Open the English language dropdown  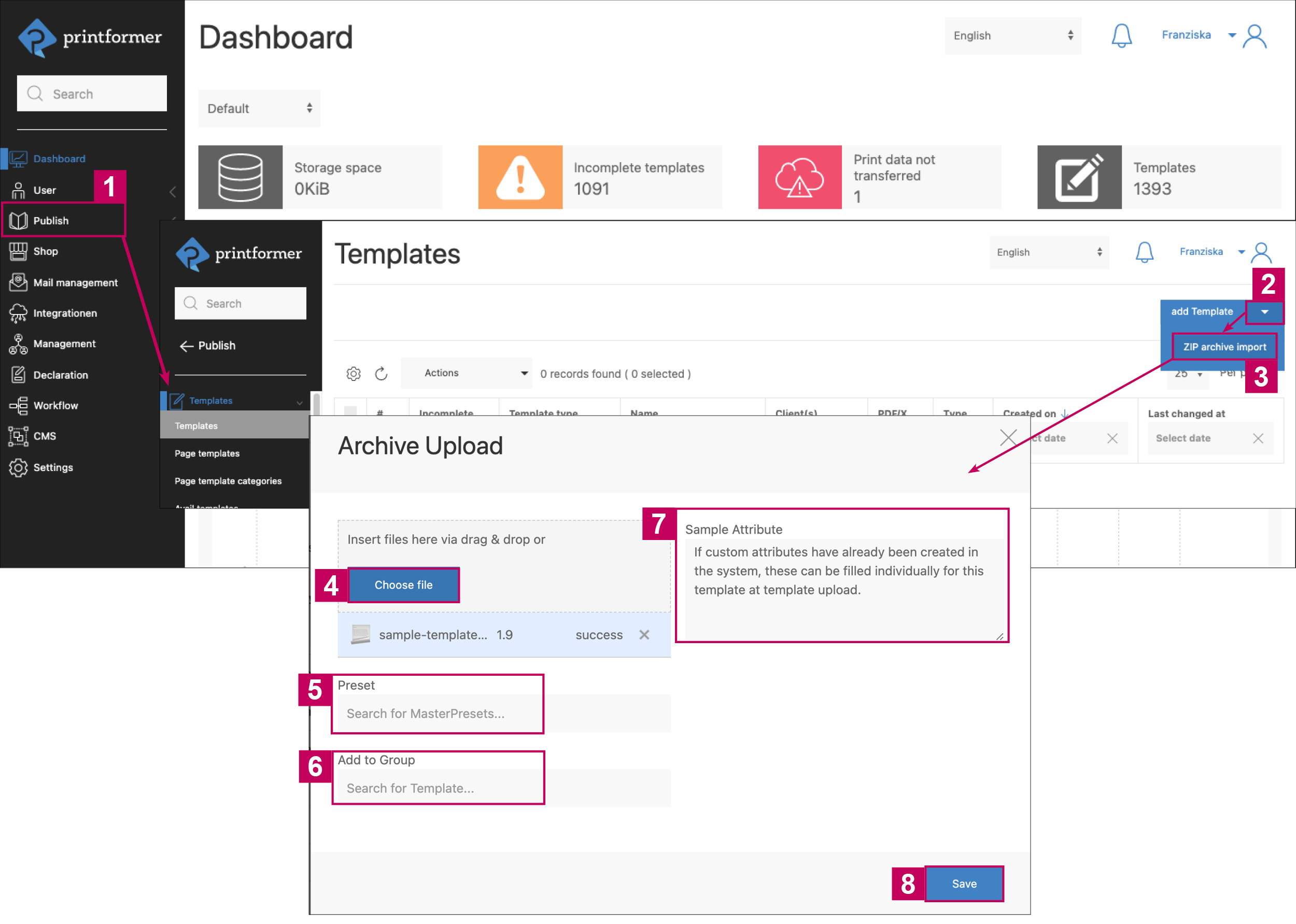pos(1013,36)
